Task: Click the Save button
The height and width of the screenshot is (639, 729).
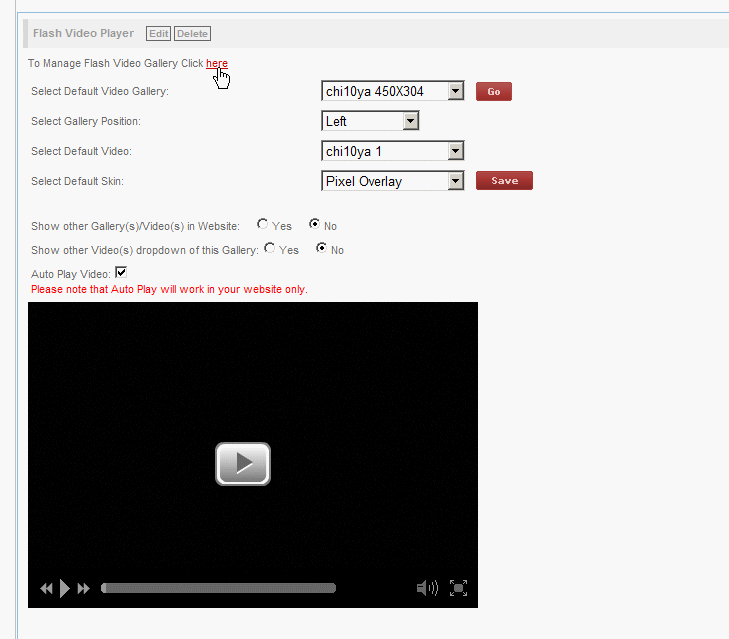Action: pos(504,180)
